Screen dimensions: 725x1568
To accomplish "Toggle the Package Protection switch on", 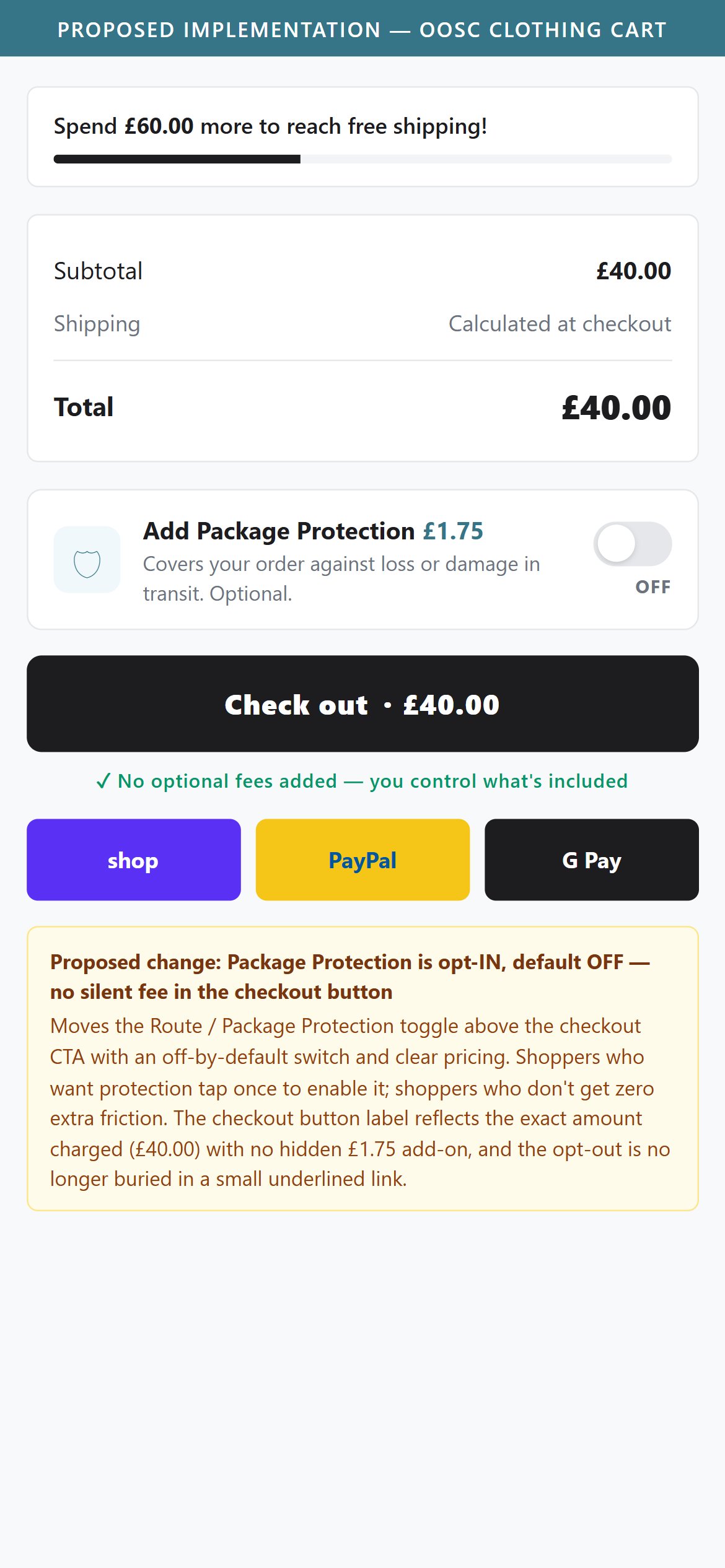I will (633, 544).
